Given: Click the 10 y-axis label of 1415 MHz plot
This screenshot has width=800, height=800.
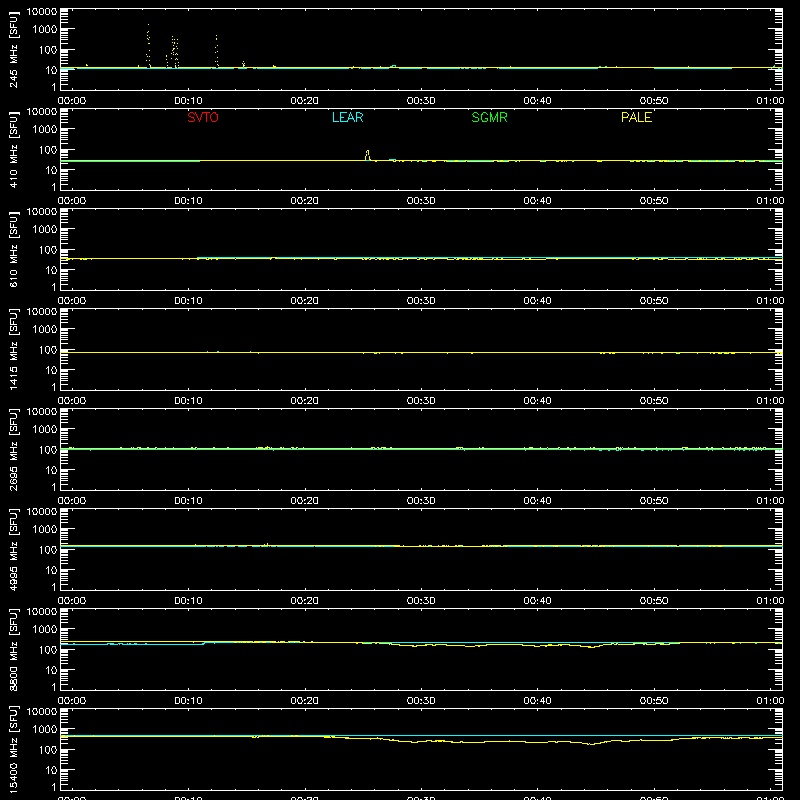Looking at the screenshot, I should 51,370.
